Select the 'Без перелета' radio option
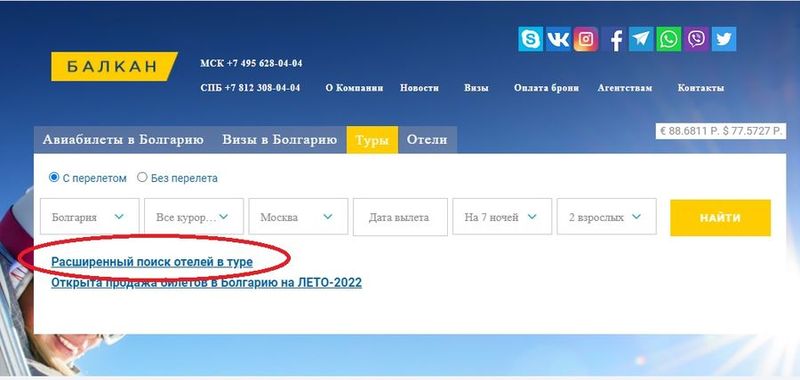The image size is (800, 380). [x=142, y=178]
